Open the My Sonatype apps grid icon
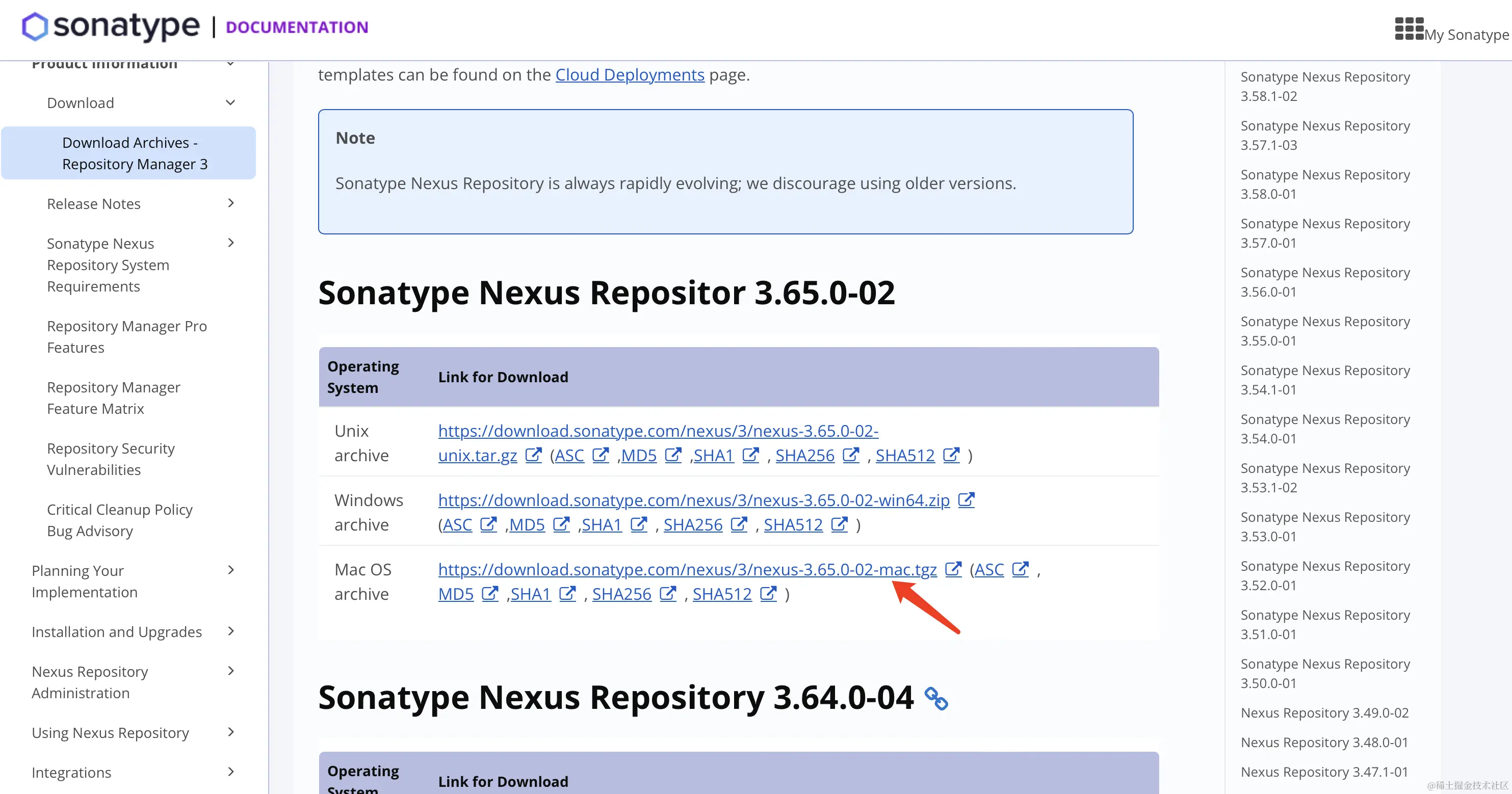The image size is (1512, 794). point(1409,28)
